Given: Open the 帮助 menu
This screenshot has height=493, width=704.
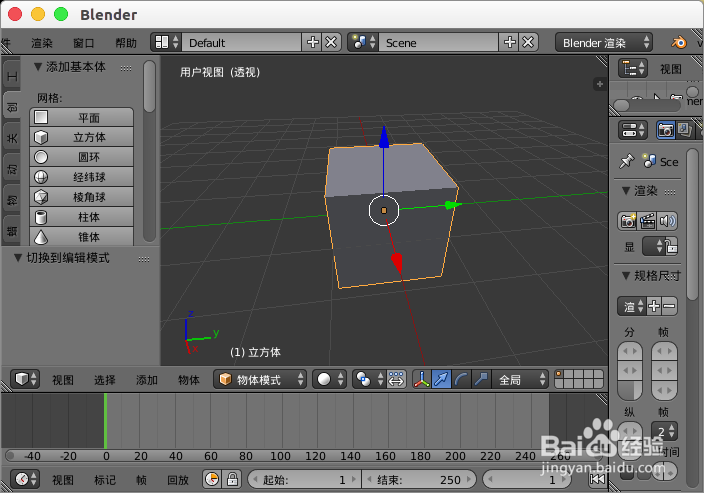Looking at the screenshot, I should [x=126, y=43].
